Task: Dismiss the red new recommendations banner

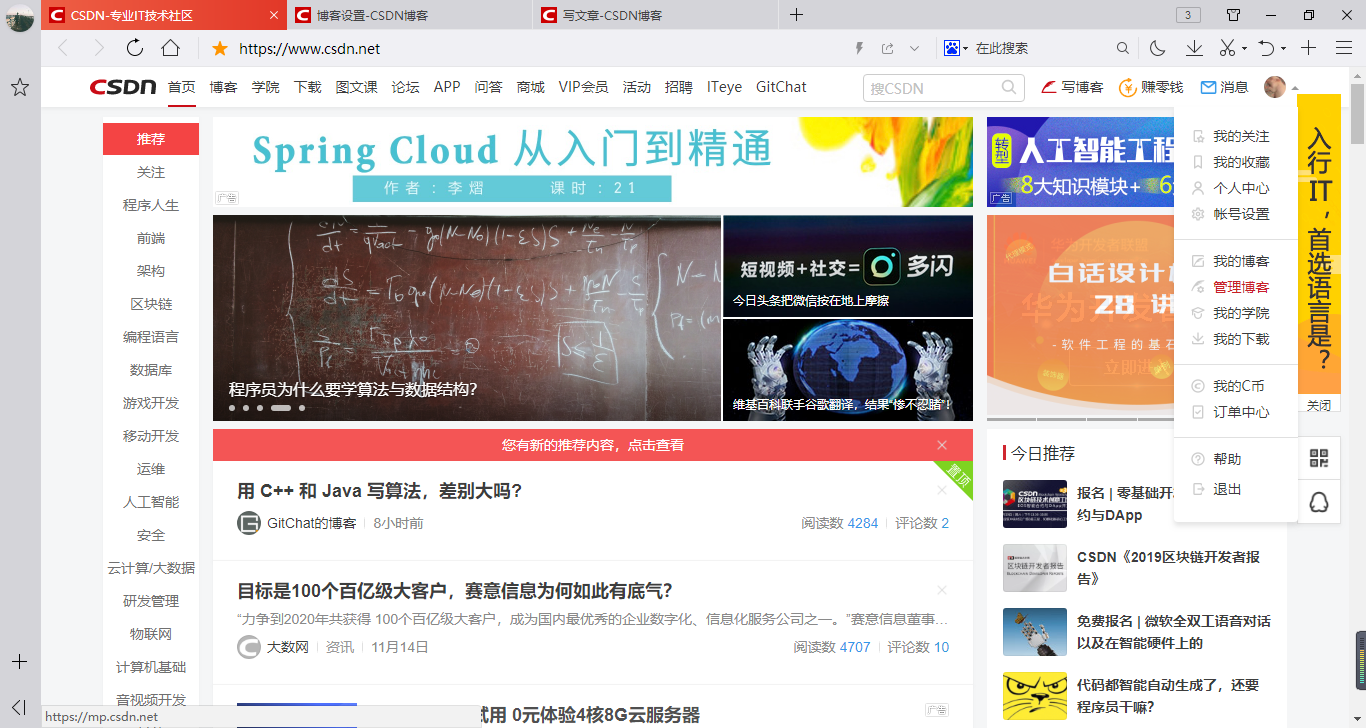Action: 942,445
